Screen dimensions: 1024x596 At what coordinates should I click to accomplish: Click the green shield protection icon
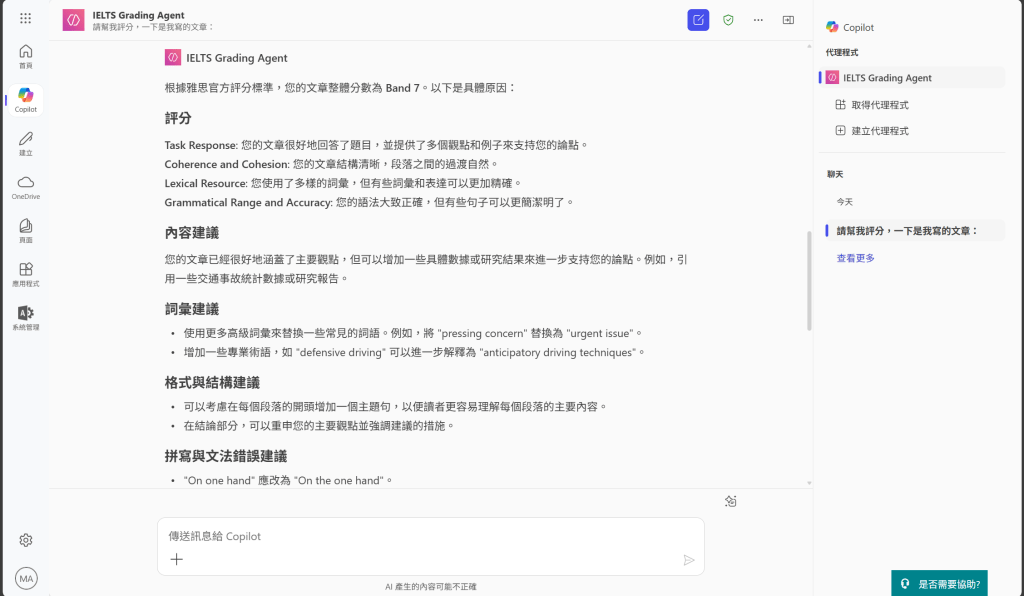click(728, 20)
